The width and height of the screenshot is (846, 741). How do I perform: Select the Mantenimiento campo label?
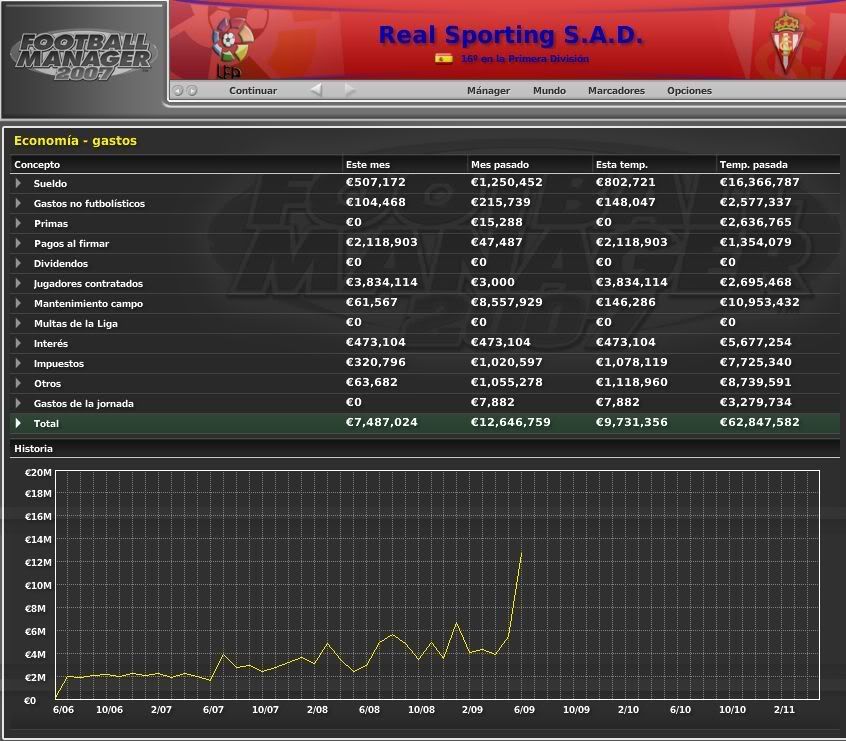click(x=88, y=303)
